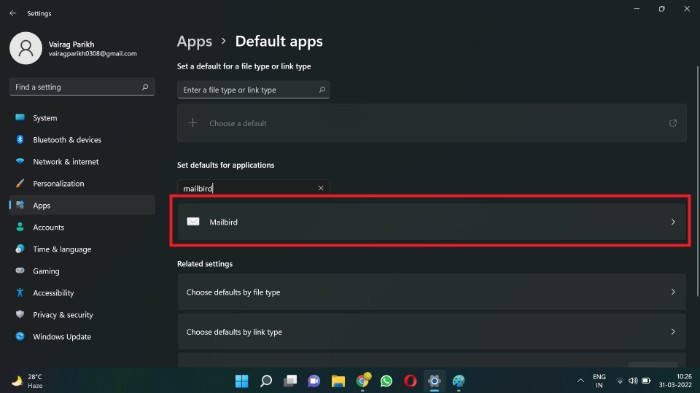This screenshot has height=393, width=700.
Task: Click chevron for defaults by file type
Action: click(x=673, y=292)
